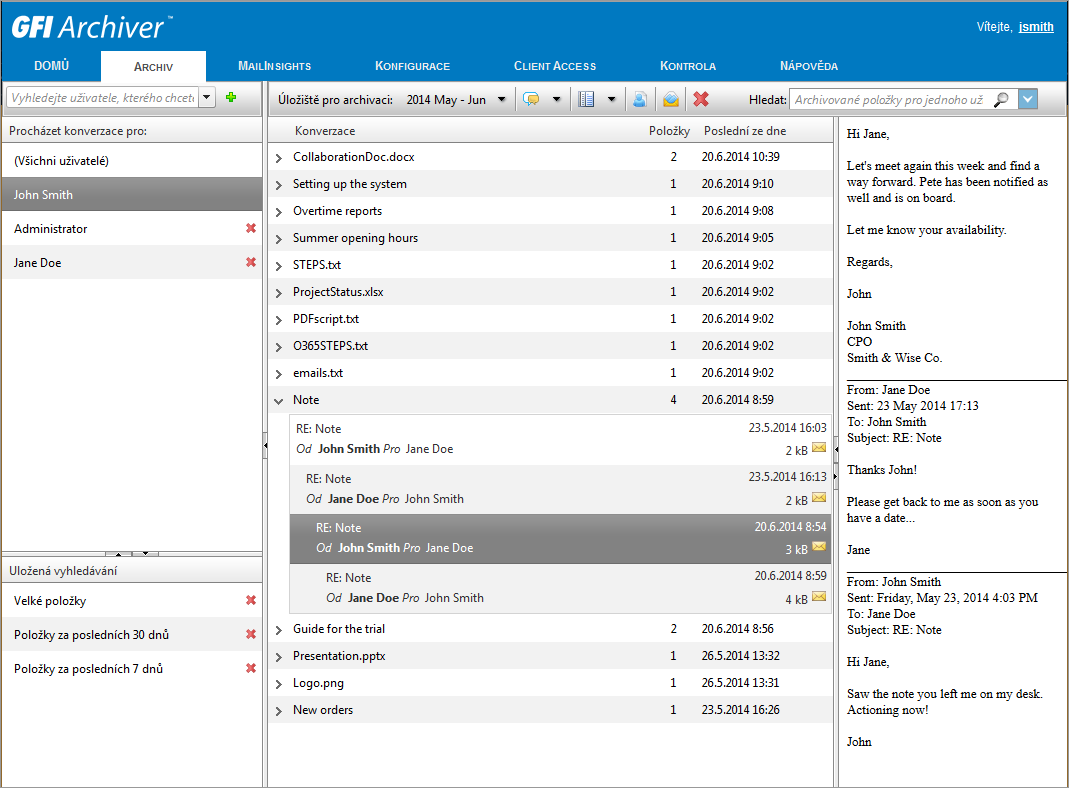Delete saved search Položky za posledních 30 dnů

251,635
